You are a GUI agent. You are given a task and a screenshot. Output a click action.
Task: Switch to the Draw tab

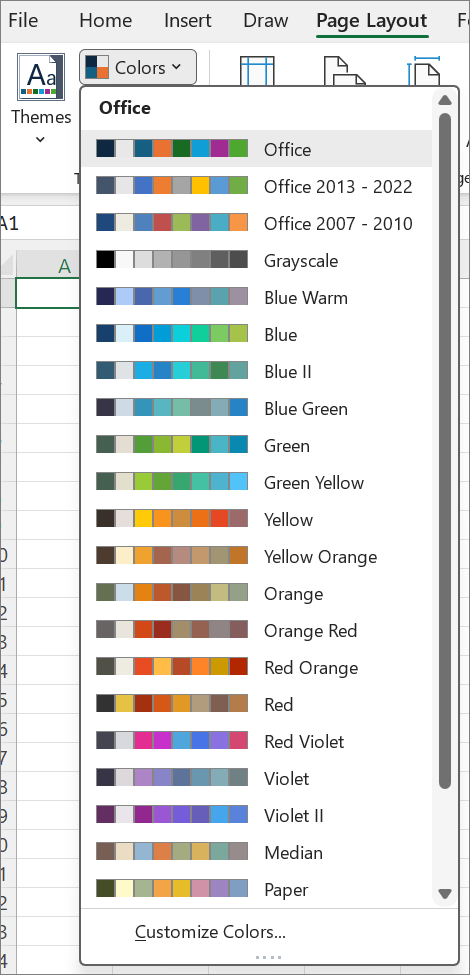(265, 21)
